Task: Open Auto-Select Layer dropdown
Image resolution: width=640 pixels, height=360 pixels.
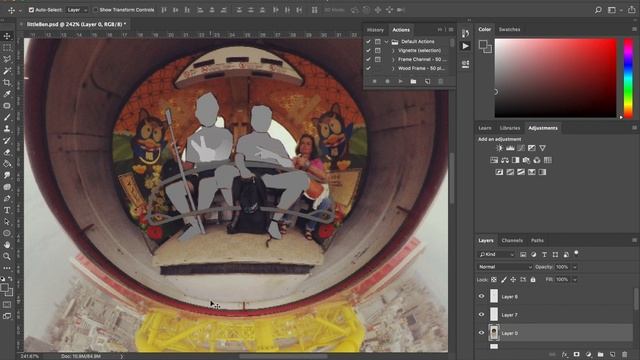Action: [x=77, y=10]
